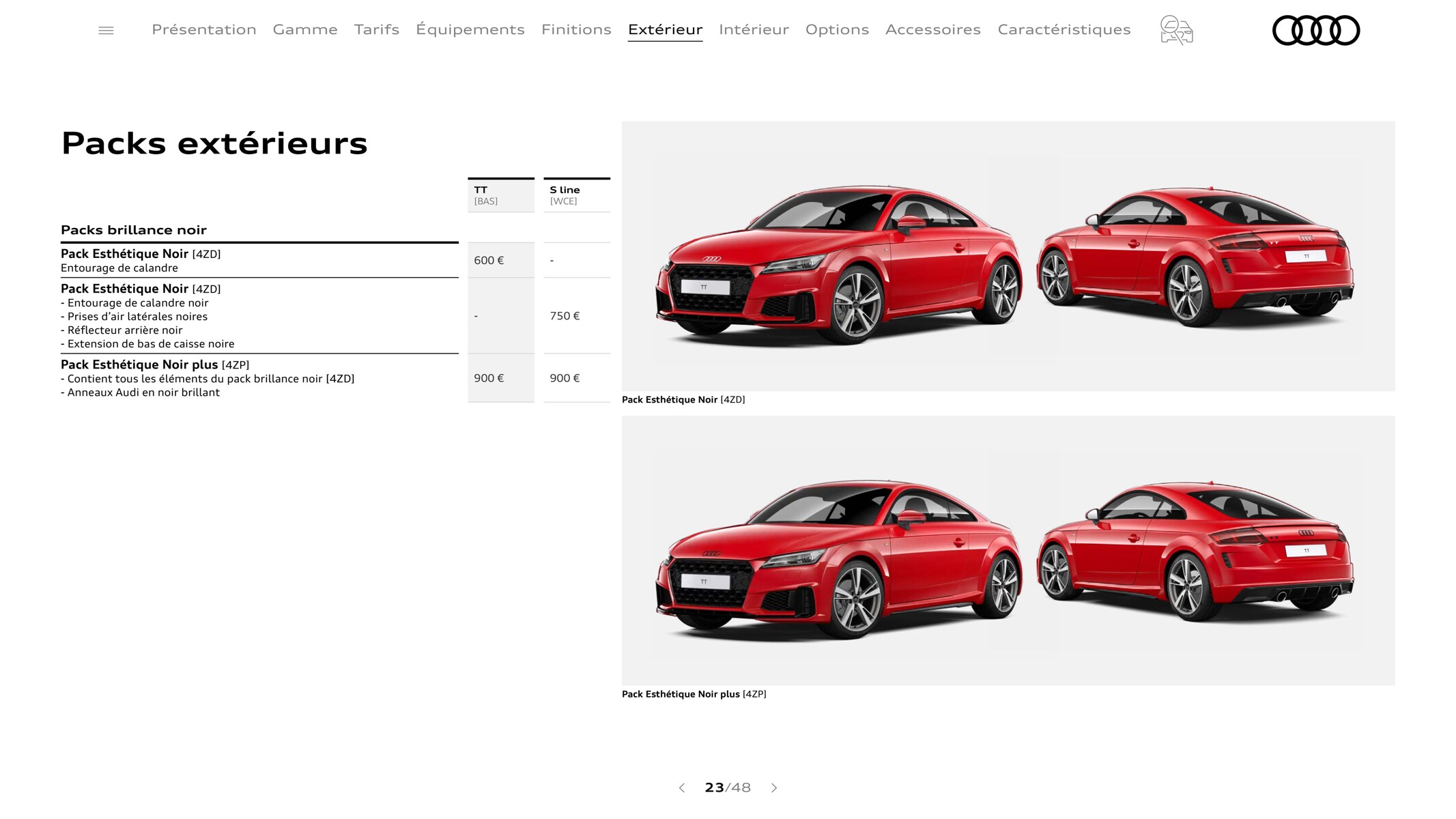Click the 900 € price in S line column
The height and width of the screenshot is (819, 1456).
pyautogui.click(x=577, y=378)
